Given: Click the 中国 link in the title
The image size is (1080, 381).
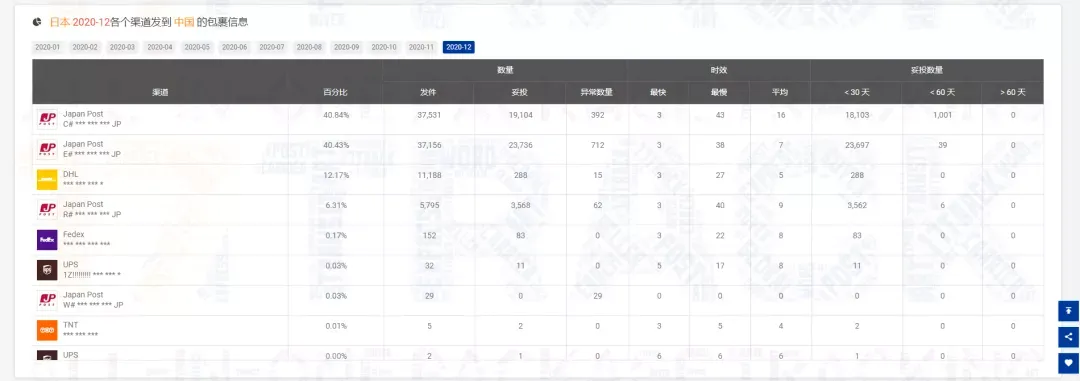Looking at the screenshot, I should pos(184,22).
